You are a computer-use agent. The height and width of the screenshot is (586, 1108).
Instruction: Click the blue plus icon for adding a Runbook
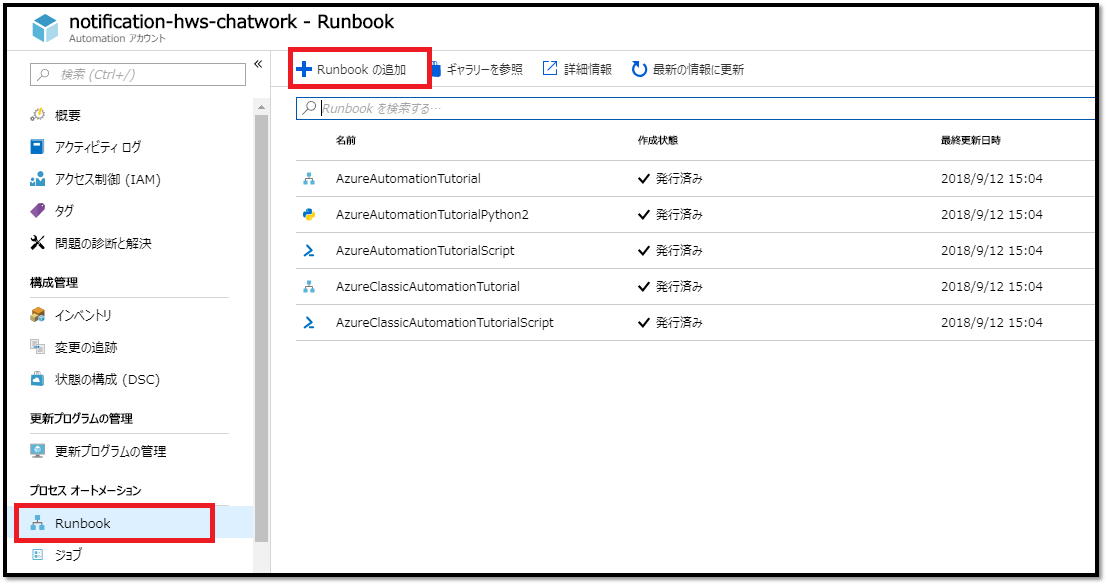tap(304, 69)
